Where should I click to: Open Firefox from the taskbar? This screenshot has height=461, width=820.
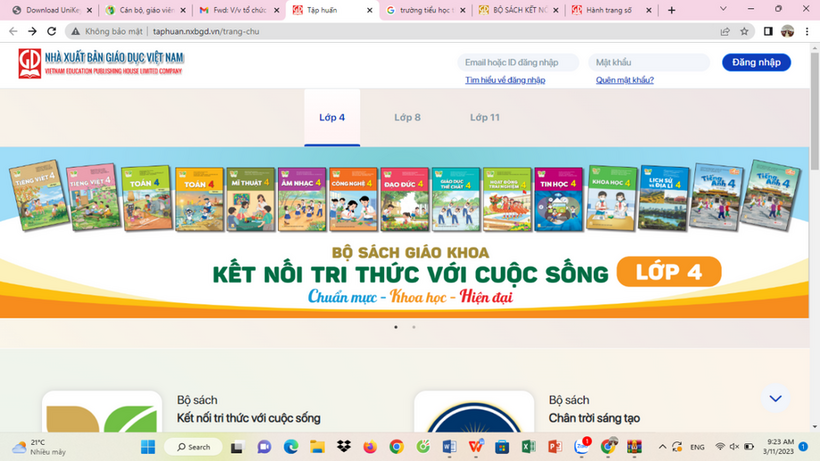click(370, 447)
